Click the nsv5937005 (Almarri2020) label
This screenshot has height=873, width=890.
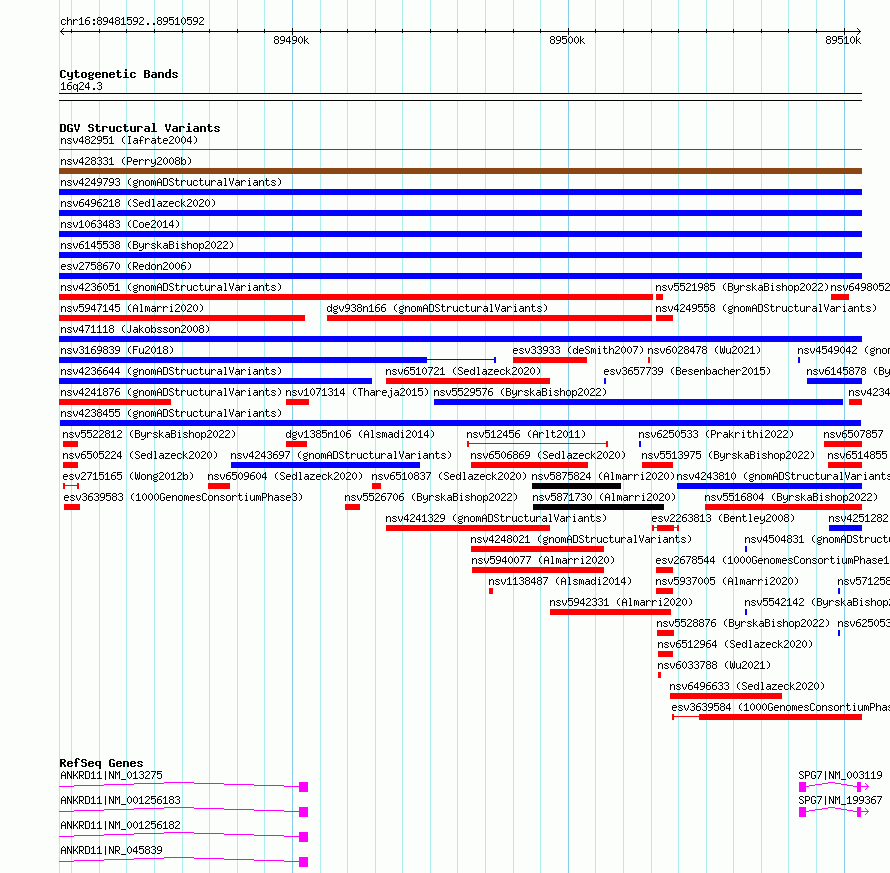pyautogui.click(x=727, y=581)
